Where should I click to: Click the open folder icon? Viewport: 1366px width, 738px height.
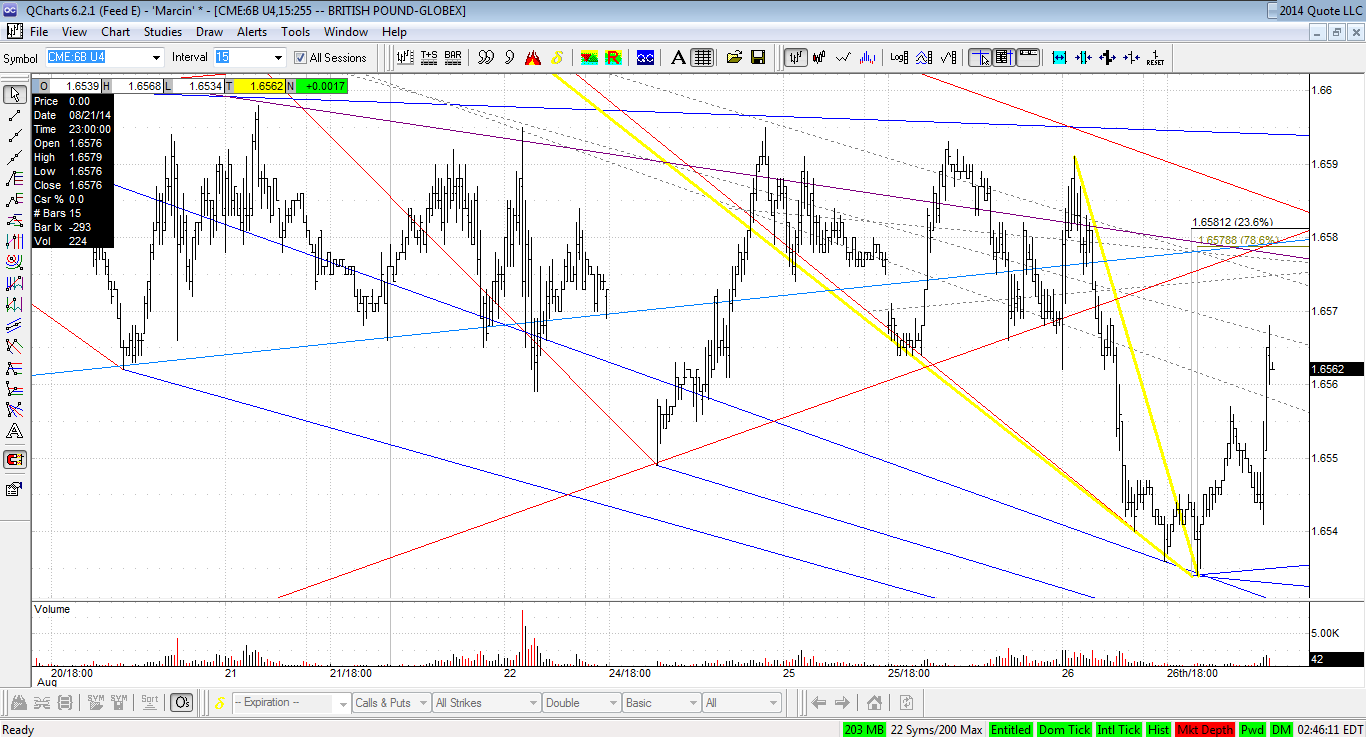(734, 57)
